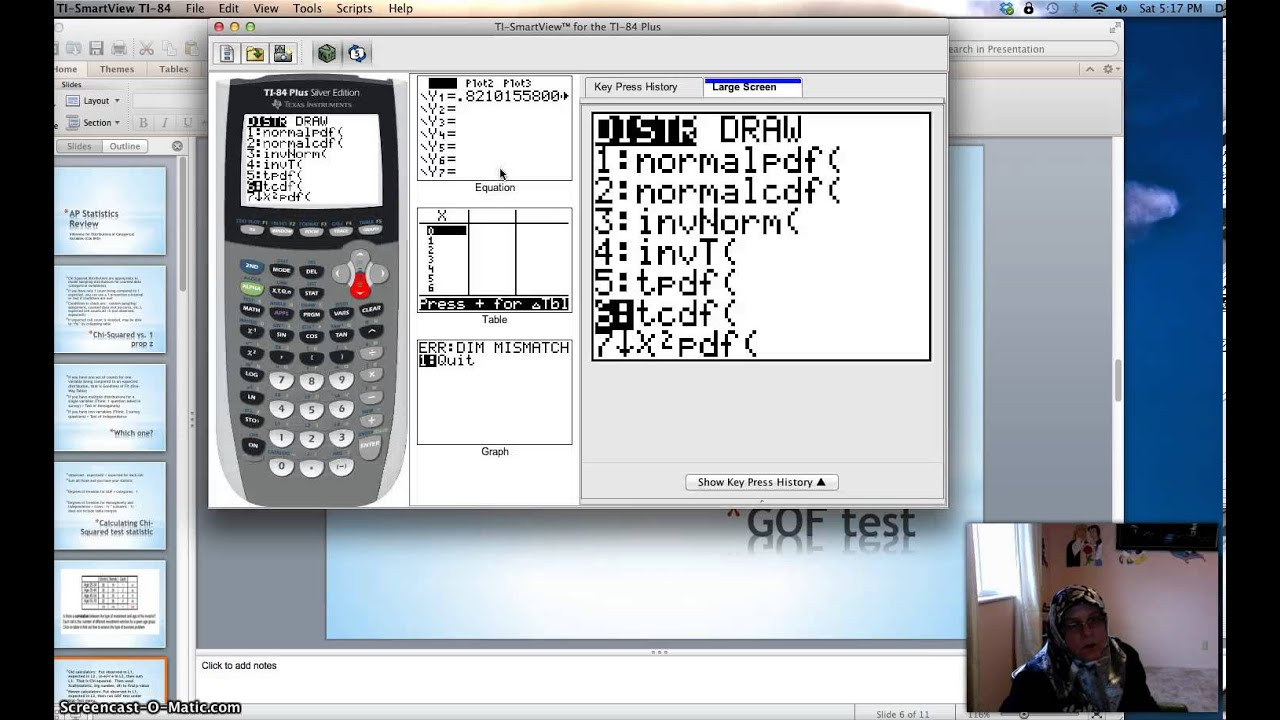This screenshot has height=720, width=1280.
Task: Select the 'Which one?' slide thumbnail
Action: (110, 407)
